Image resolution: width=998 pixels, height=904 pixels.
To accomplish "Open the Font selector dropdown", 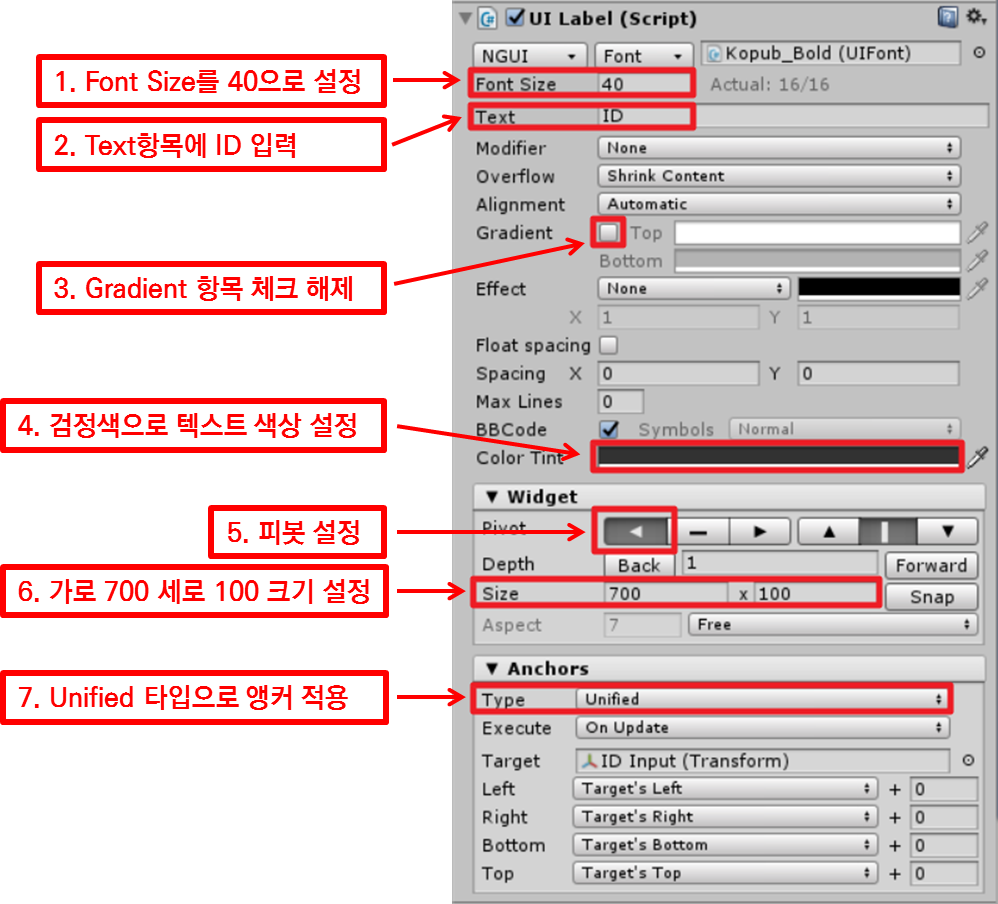I will pyautogui.click(x=643, y=56).
